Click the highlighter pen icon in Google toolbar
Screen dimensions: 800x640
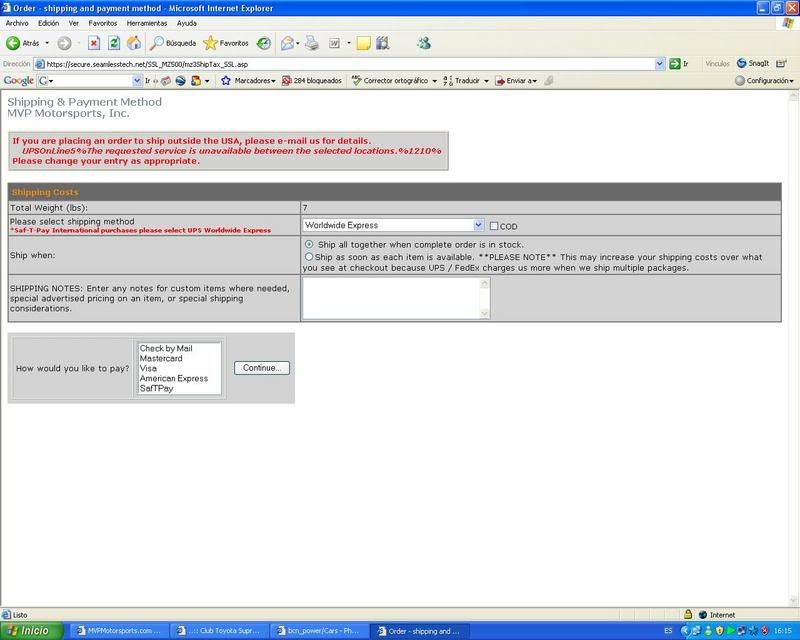[x=548, y=81]
